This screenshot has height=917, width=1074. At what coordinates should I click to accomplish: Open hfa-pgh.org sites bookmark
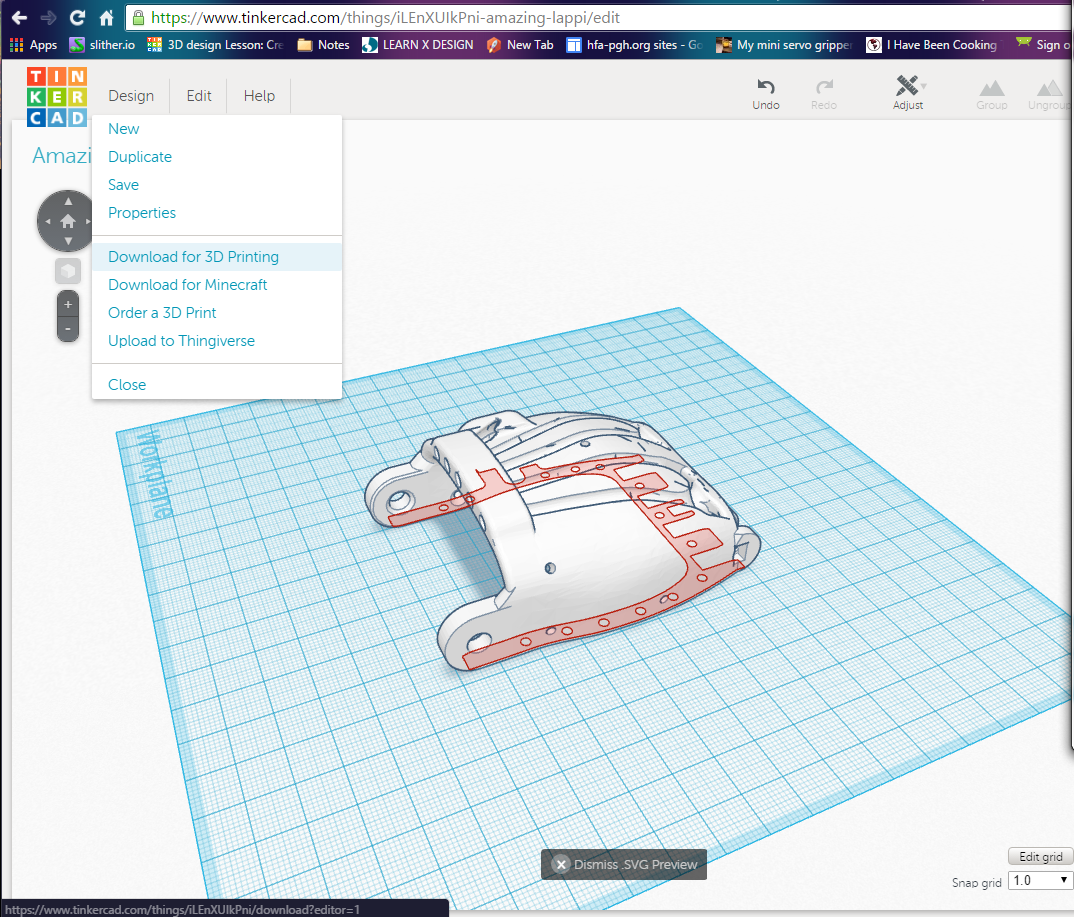634,45
